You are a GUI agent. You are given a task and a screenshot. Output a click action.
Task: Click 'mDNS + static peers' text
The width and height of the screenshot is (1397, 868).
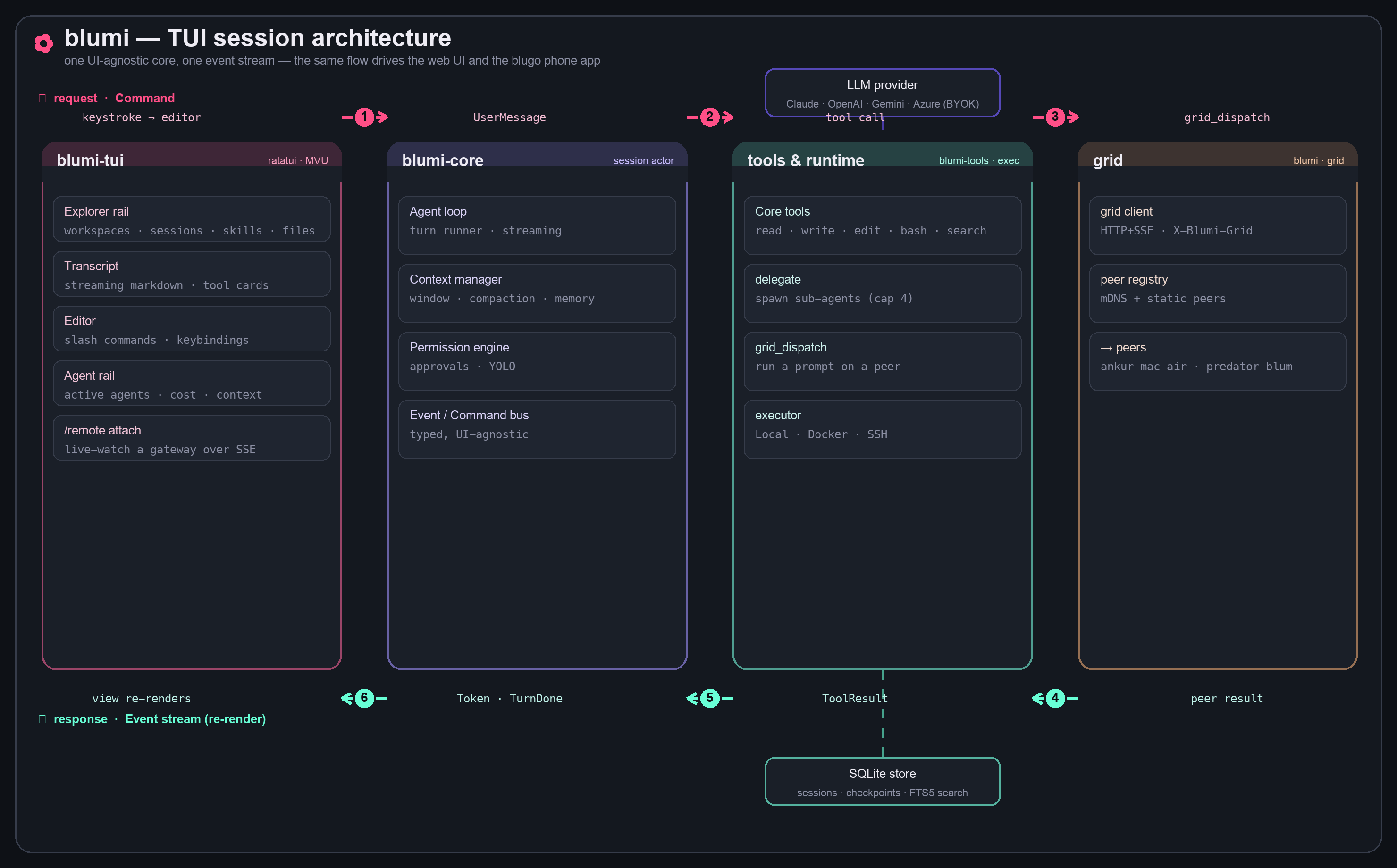pyautogui.click(x=1163, y=299)
